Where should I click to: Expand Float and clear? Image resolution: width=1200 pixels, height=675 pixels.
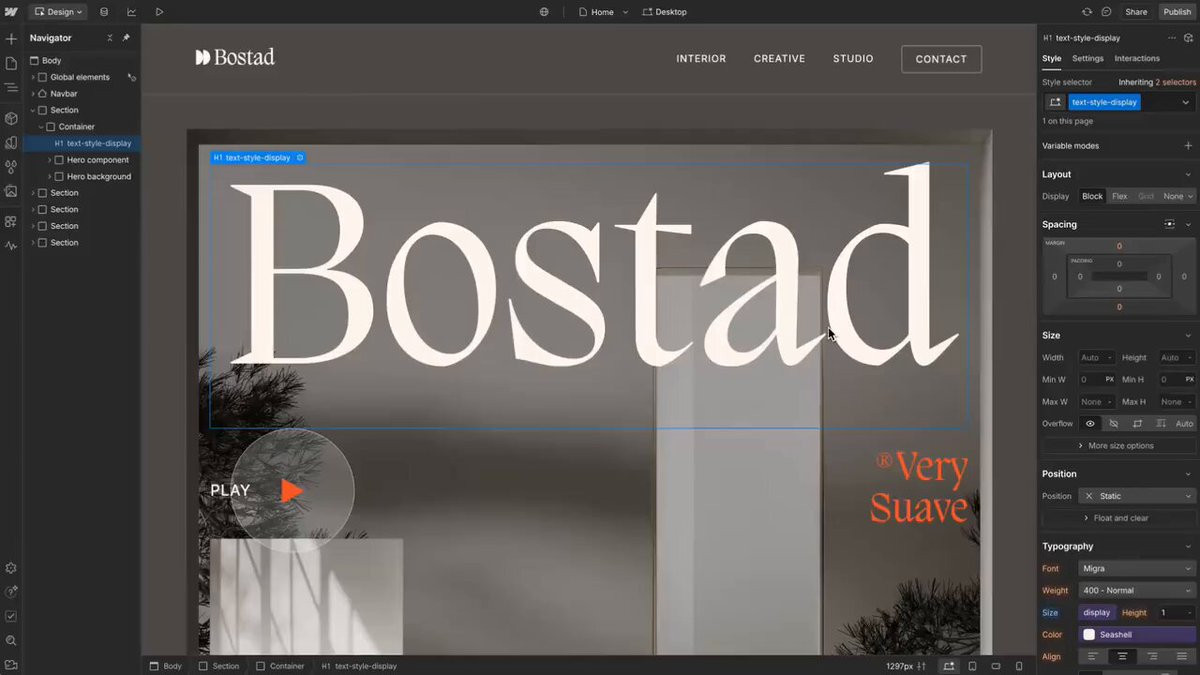coord(1119,518)
